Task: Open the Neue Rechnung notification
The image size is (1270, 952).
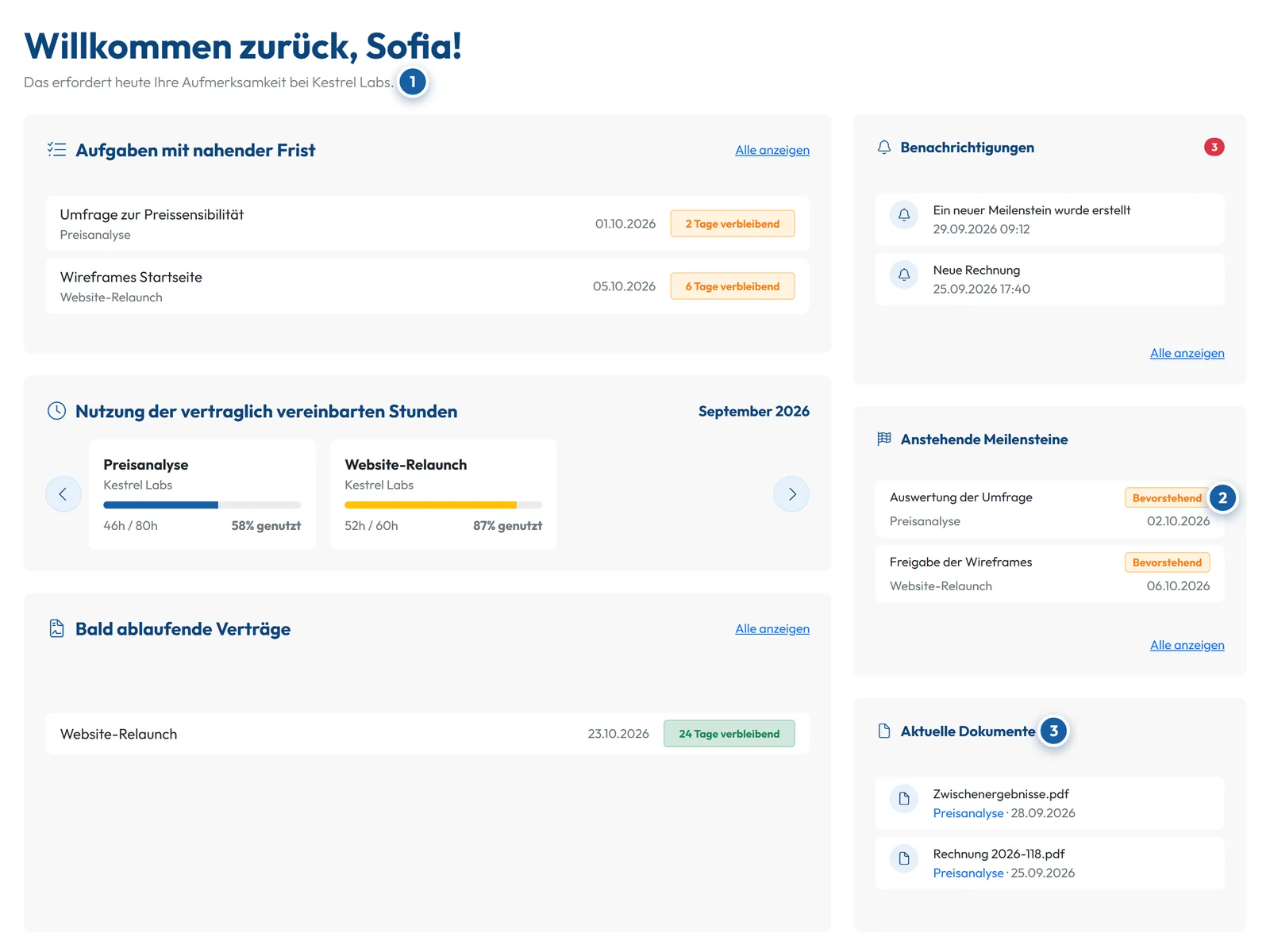Action: point(1049,279)
